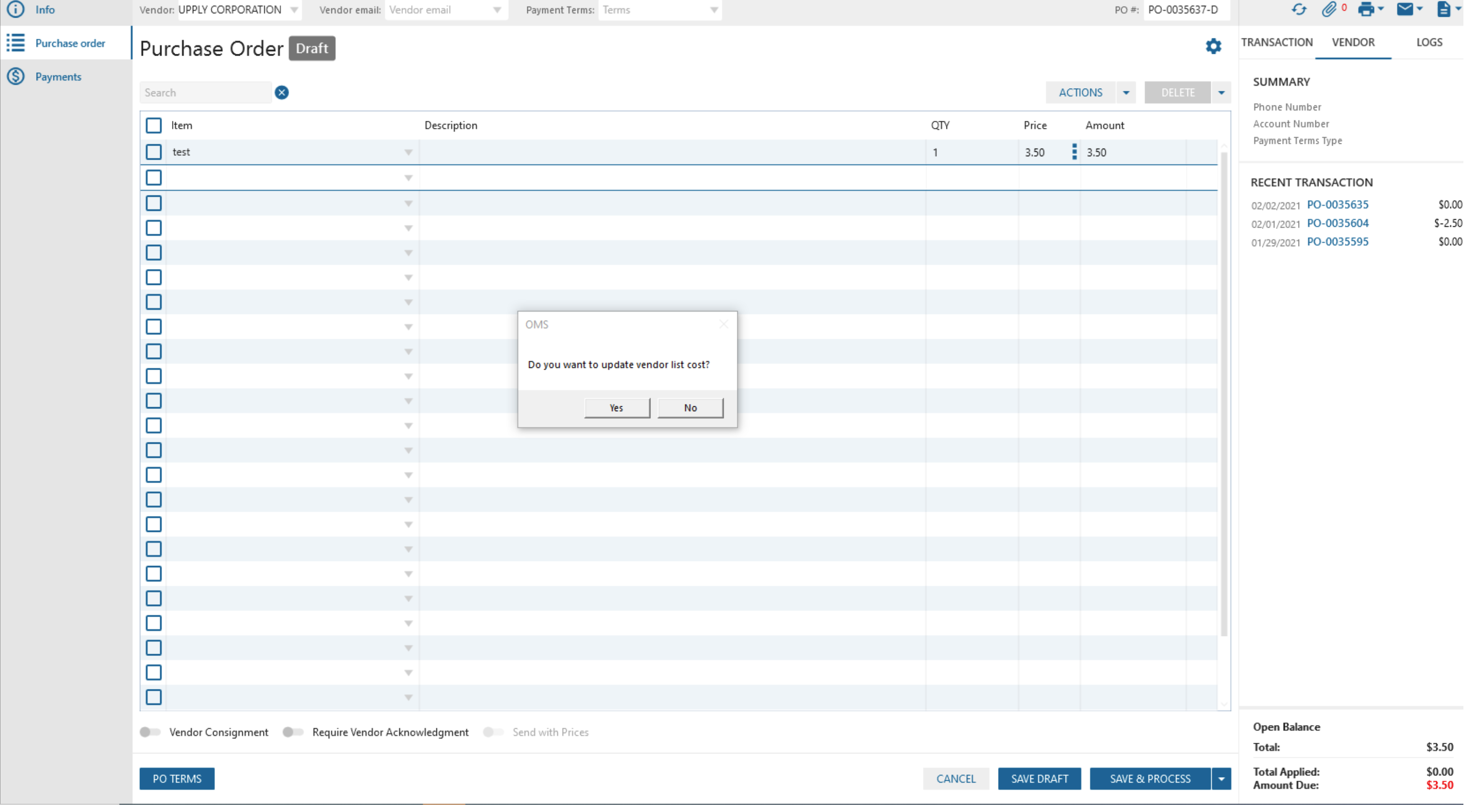Check the box for the test item row

154,153
